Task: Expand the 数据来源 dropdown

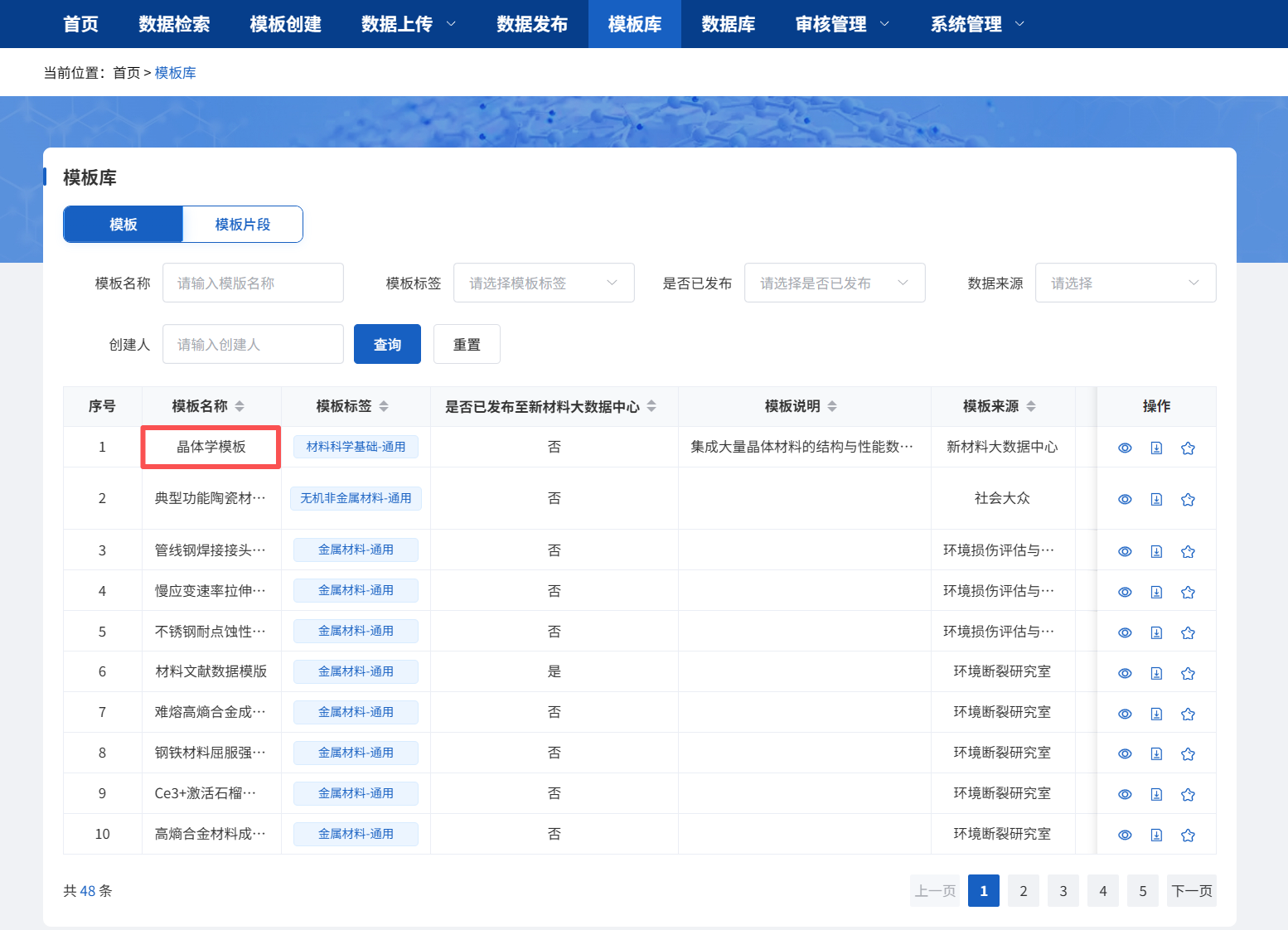Action: [1126, 283]
